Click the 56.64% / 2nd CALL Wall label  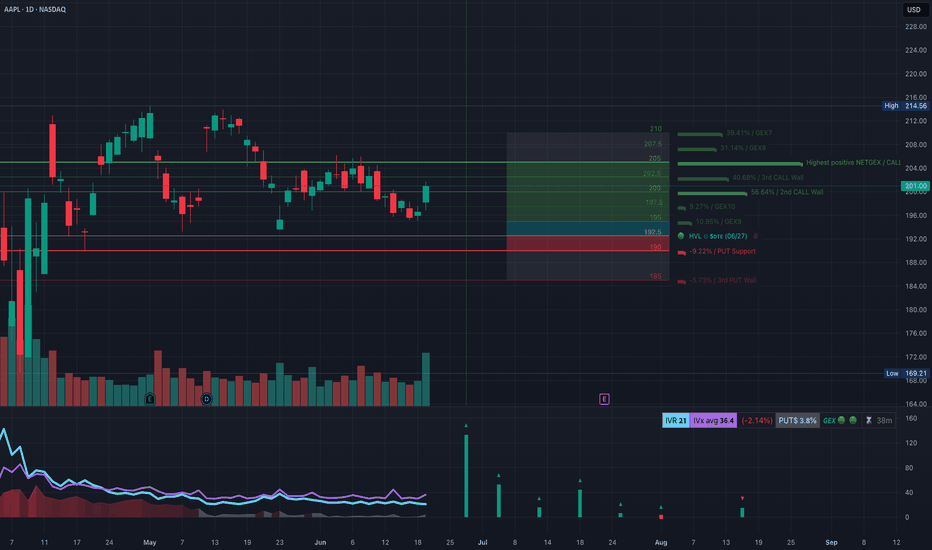pos(787,192)
